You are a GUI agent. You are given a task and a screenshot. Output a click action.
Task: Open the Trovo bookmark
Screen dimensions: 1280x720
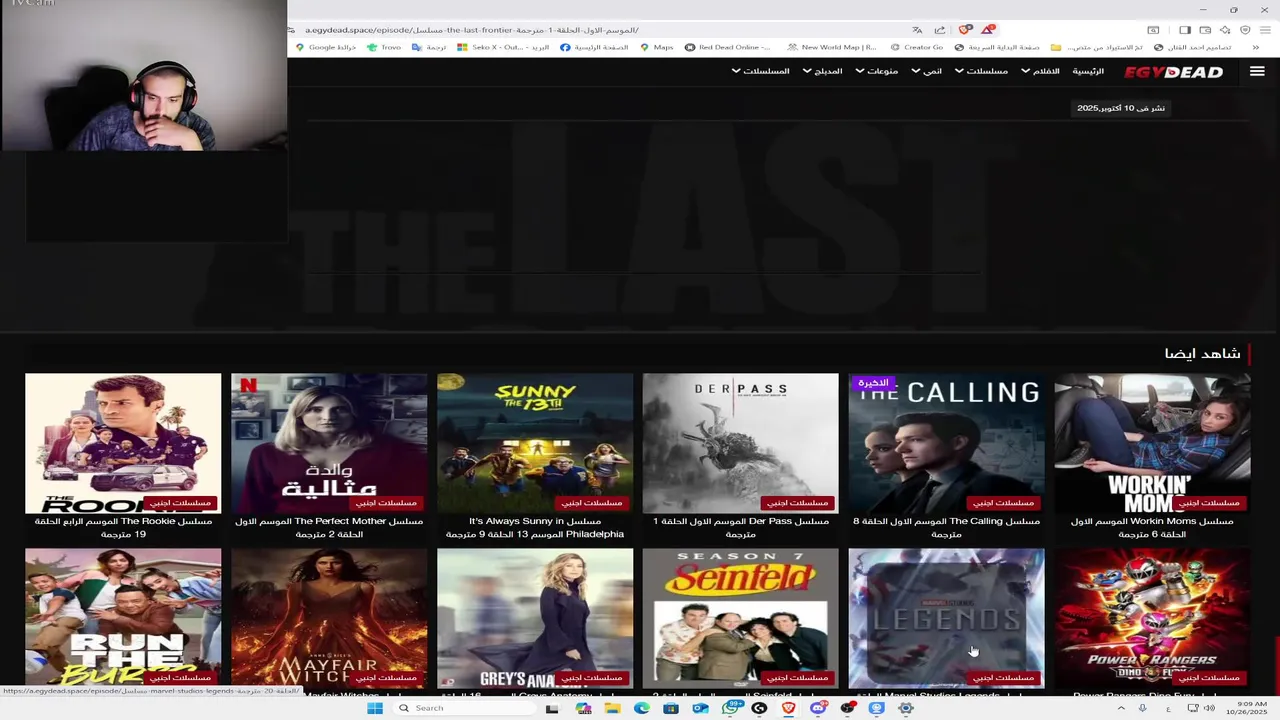tap(384, 47)
